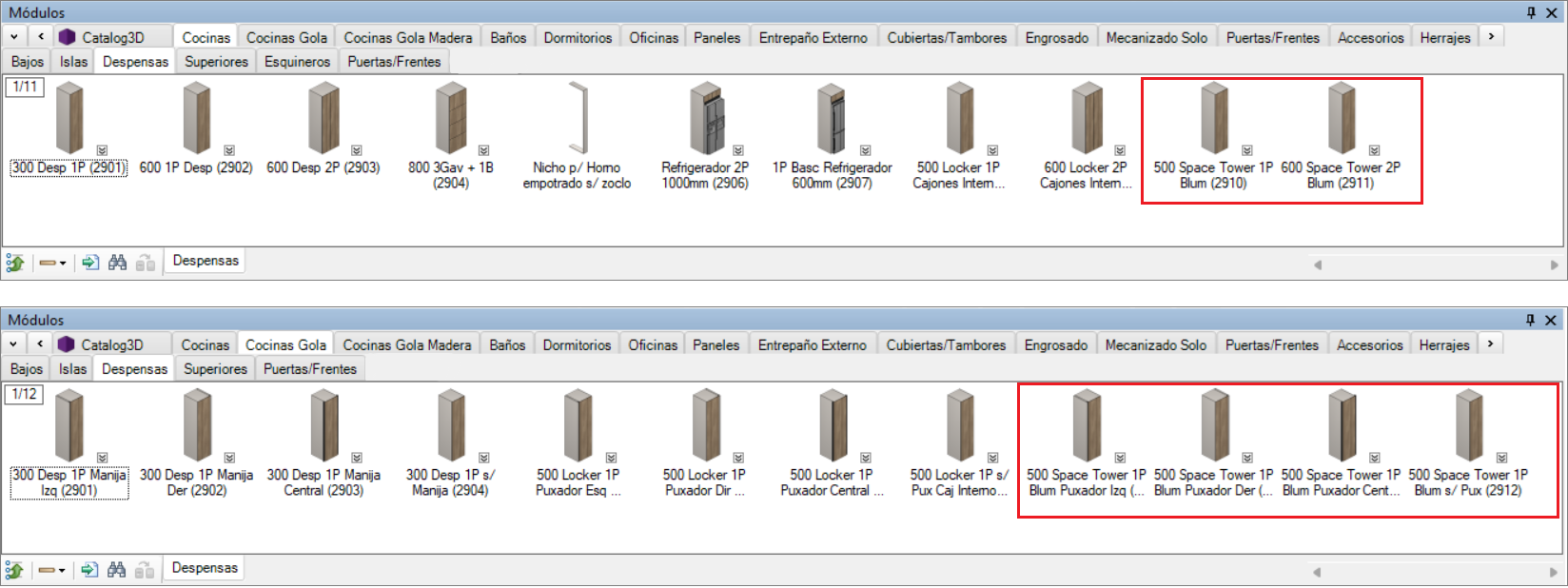
Task: Choose 300 Desp 1P Manija Central (2903)
Action: click(x=323, y=425)
